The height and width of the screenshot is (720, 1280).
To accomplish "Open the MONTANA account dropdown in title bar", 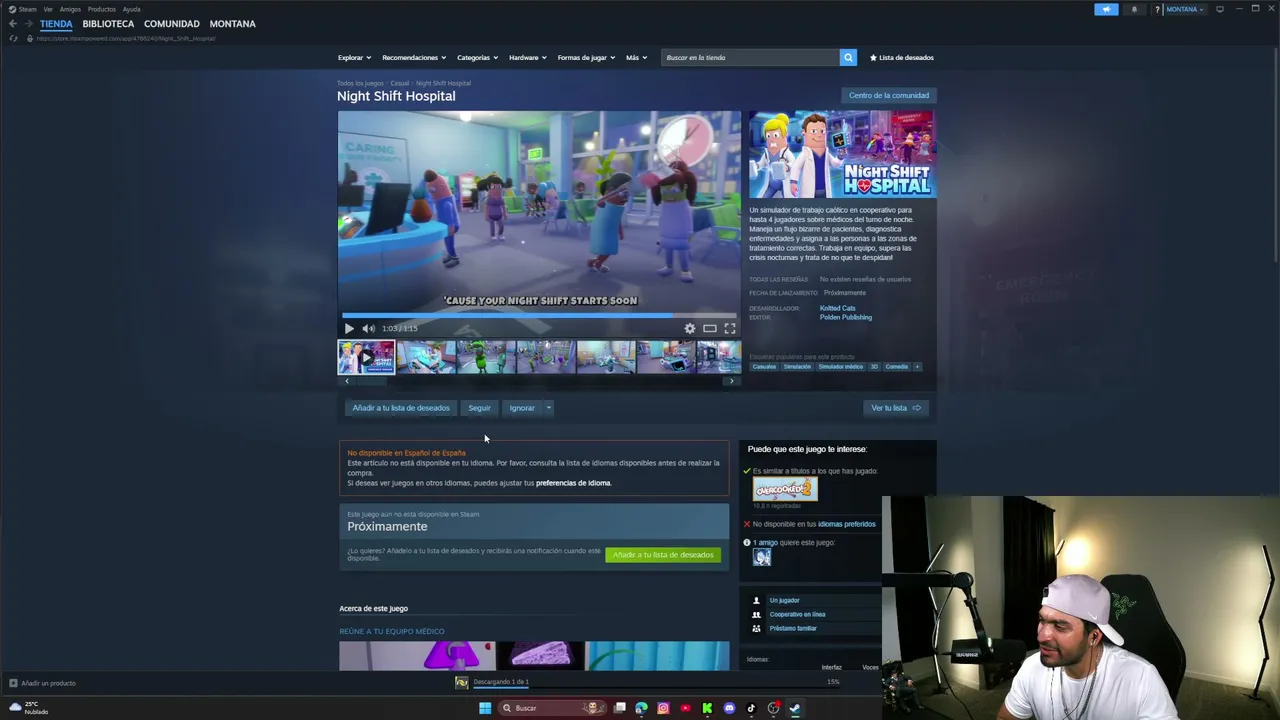I will [x=1184, y=9].
